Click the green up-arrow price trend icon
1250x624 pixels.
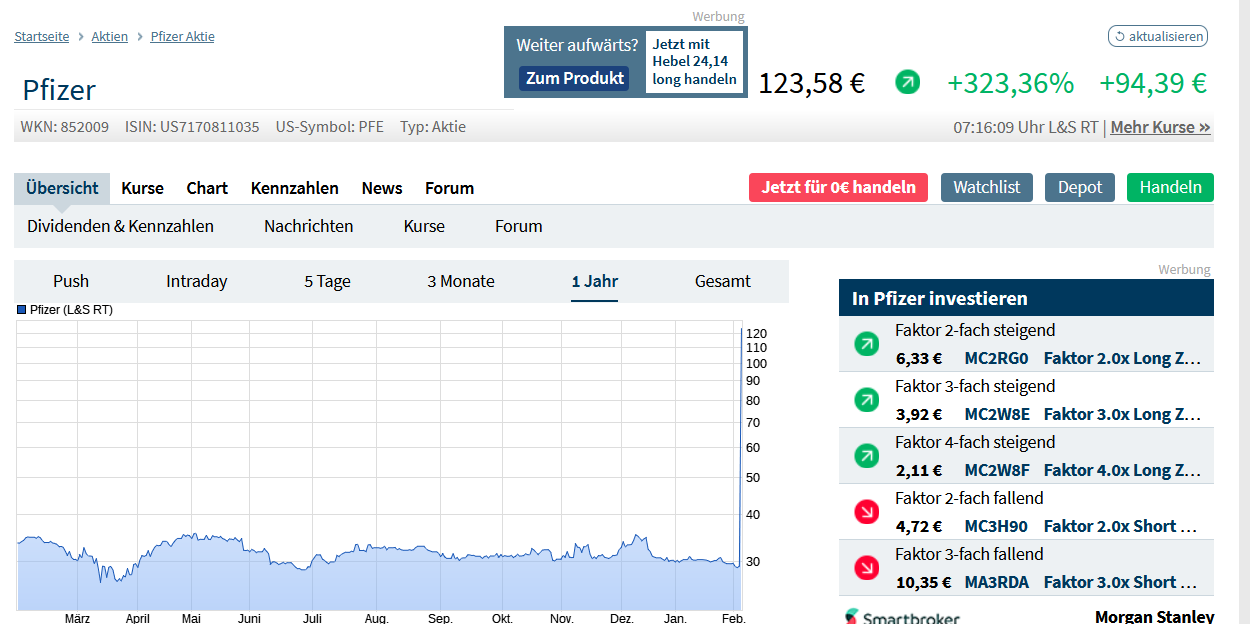point(908,83)
